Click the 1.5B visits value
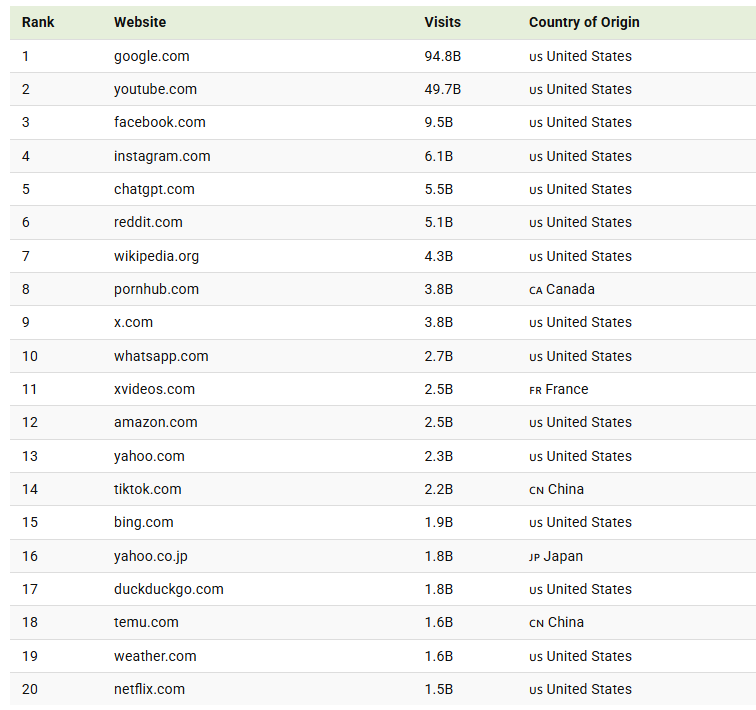Viewport: 756px width, 710px height. [439, 689]
